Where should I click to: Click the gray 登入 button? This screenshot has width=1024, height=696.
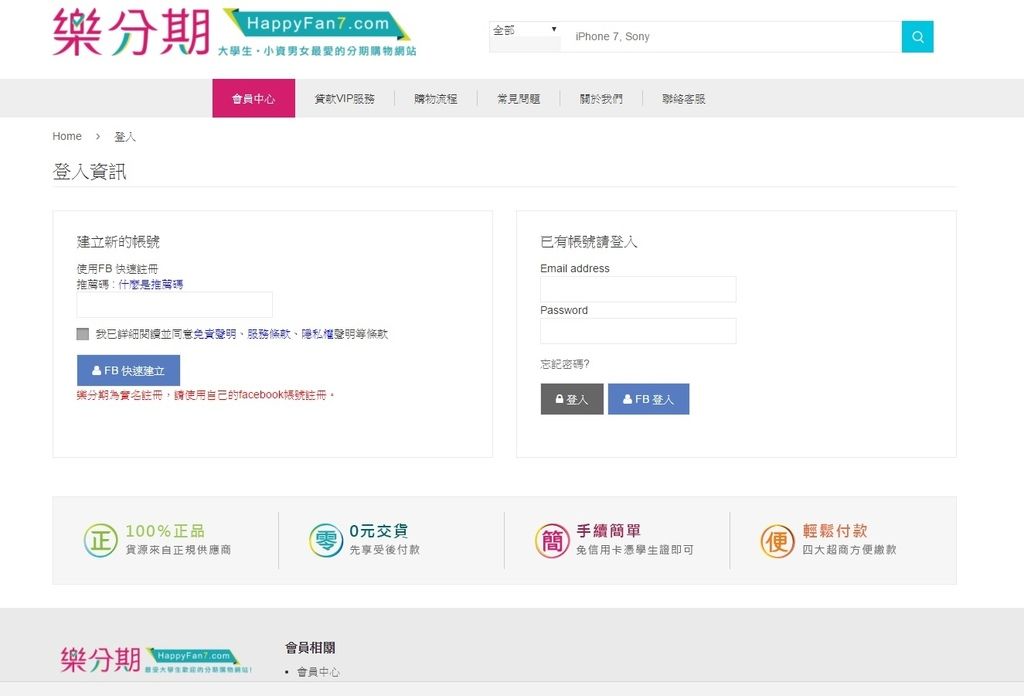pos(571,399)
